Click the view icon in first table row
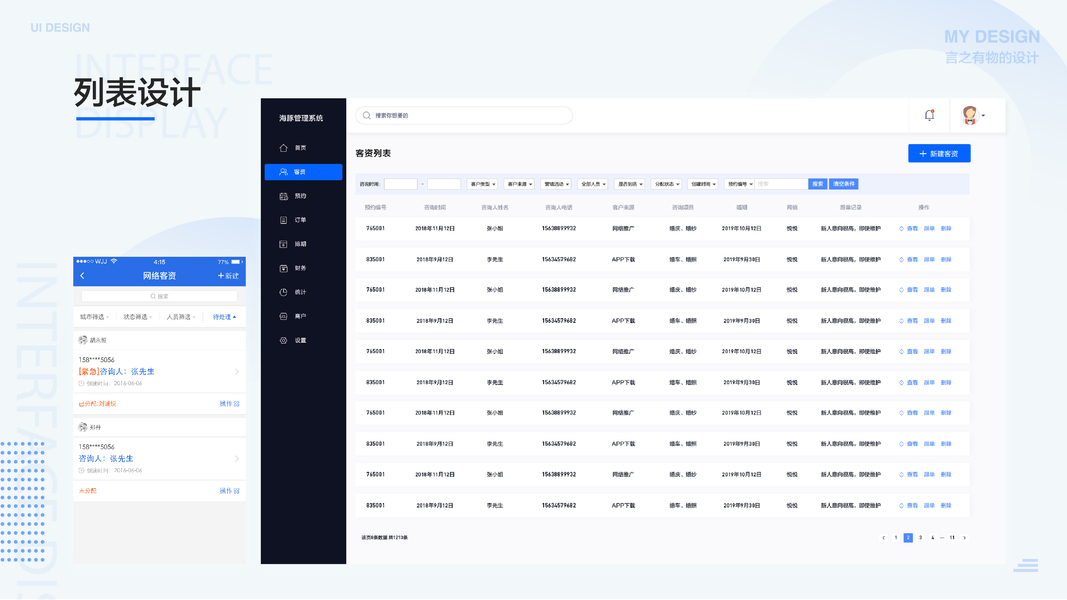 click(901, 229)
